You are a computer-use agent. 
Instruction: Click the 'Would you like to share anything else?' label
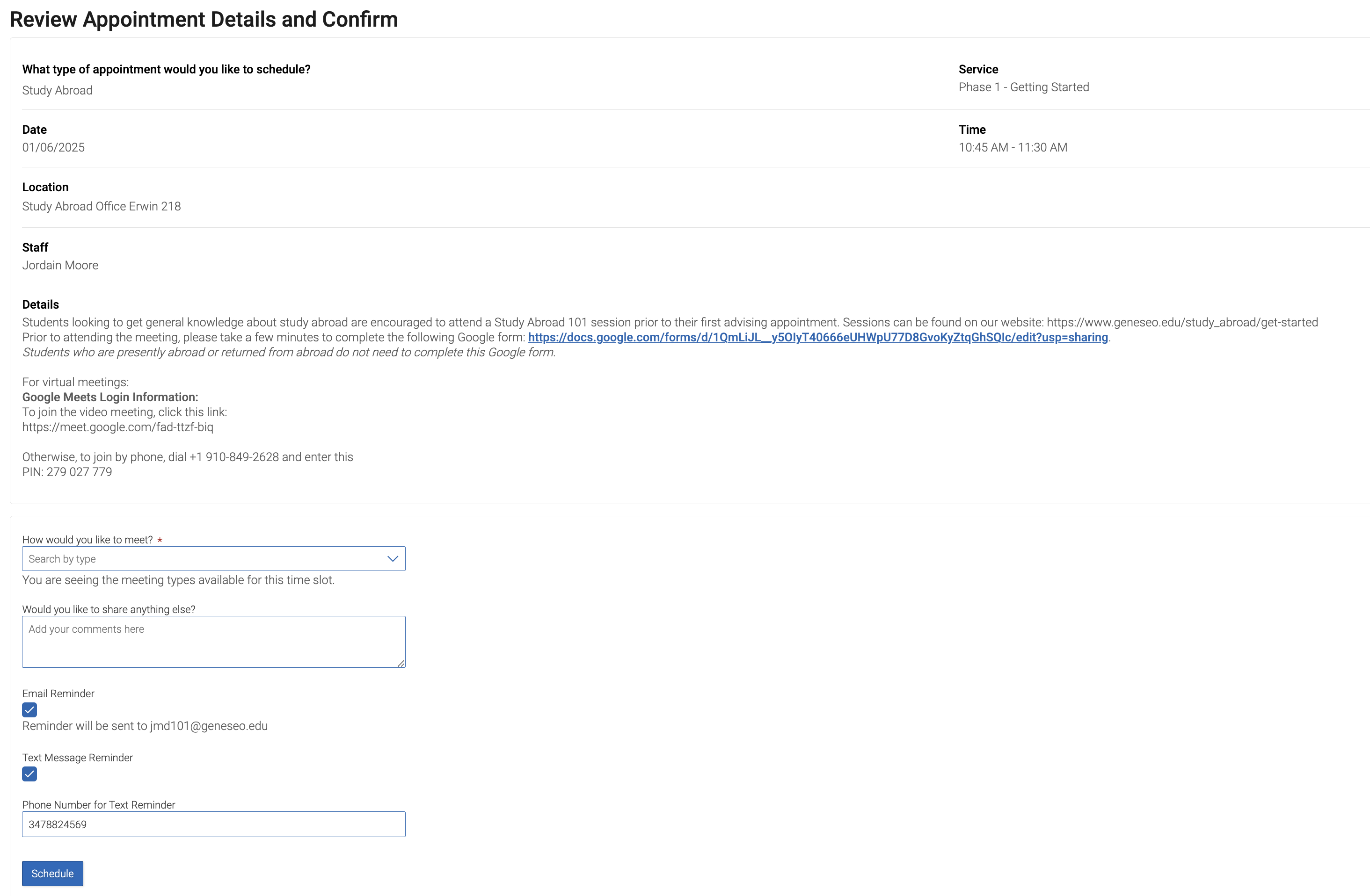pyautogui.click(x=109, y=609)
